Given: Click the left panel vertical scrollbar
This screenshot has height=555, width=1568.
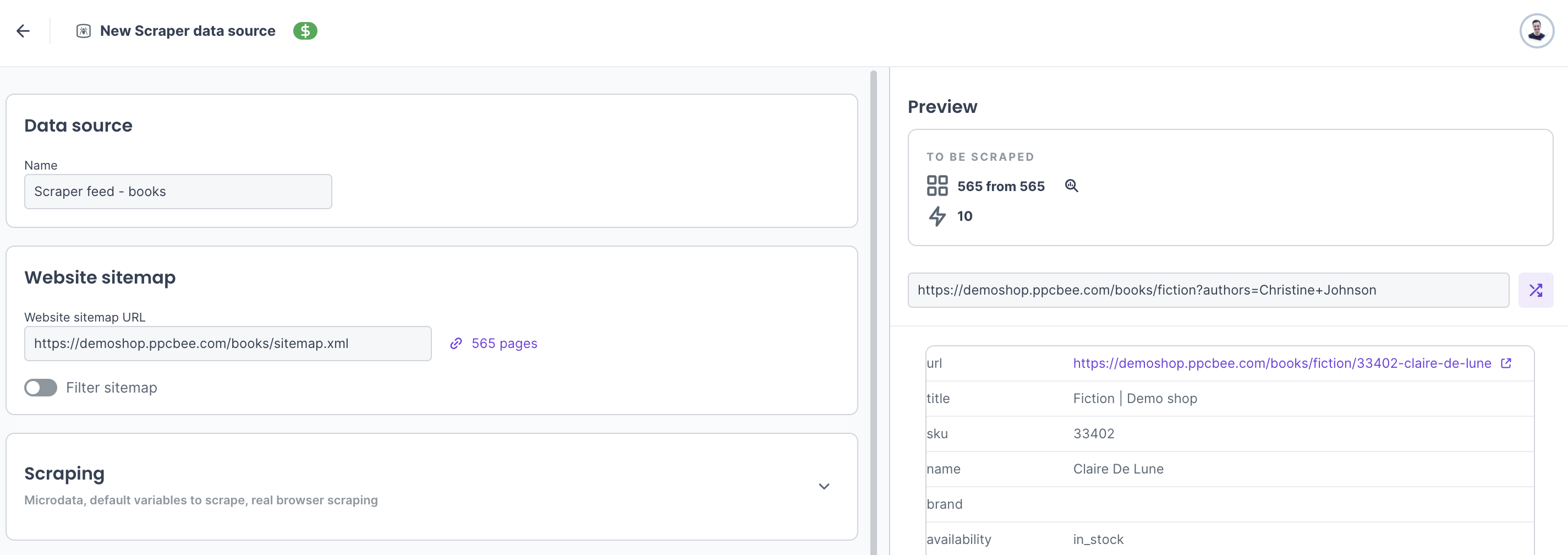Looking at the screenshot, I should [874, 304].
